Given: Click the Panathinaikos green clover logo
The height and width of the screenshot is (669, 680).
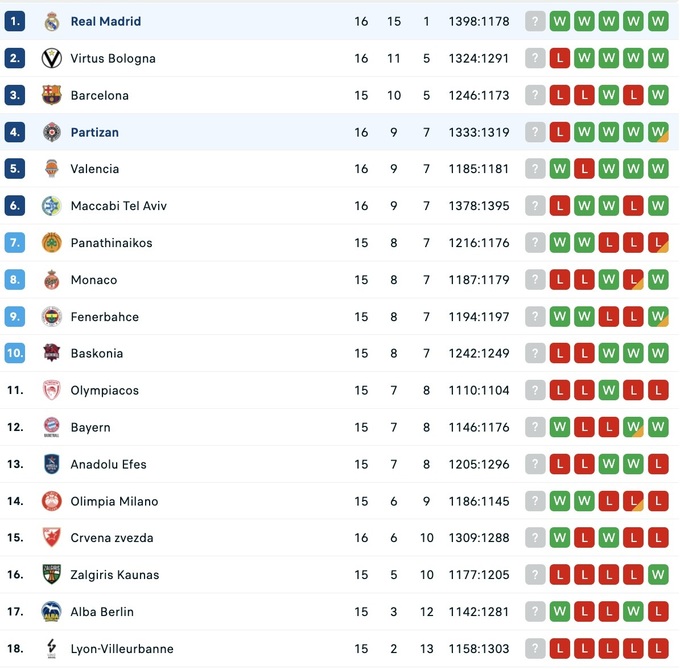Looking at the screenshot, I should (52, 243).
